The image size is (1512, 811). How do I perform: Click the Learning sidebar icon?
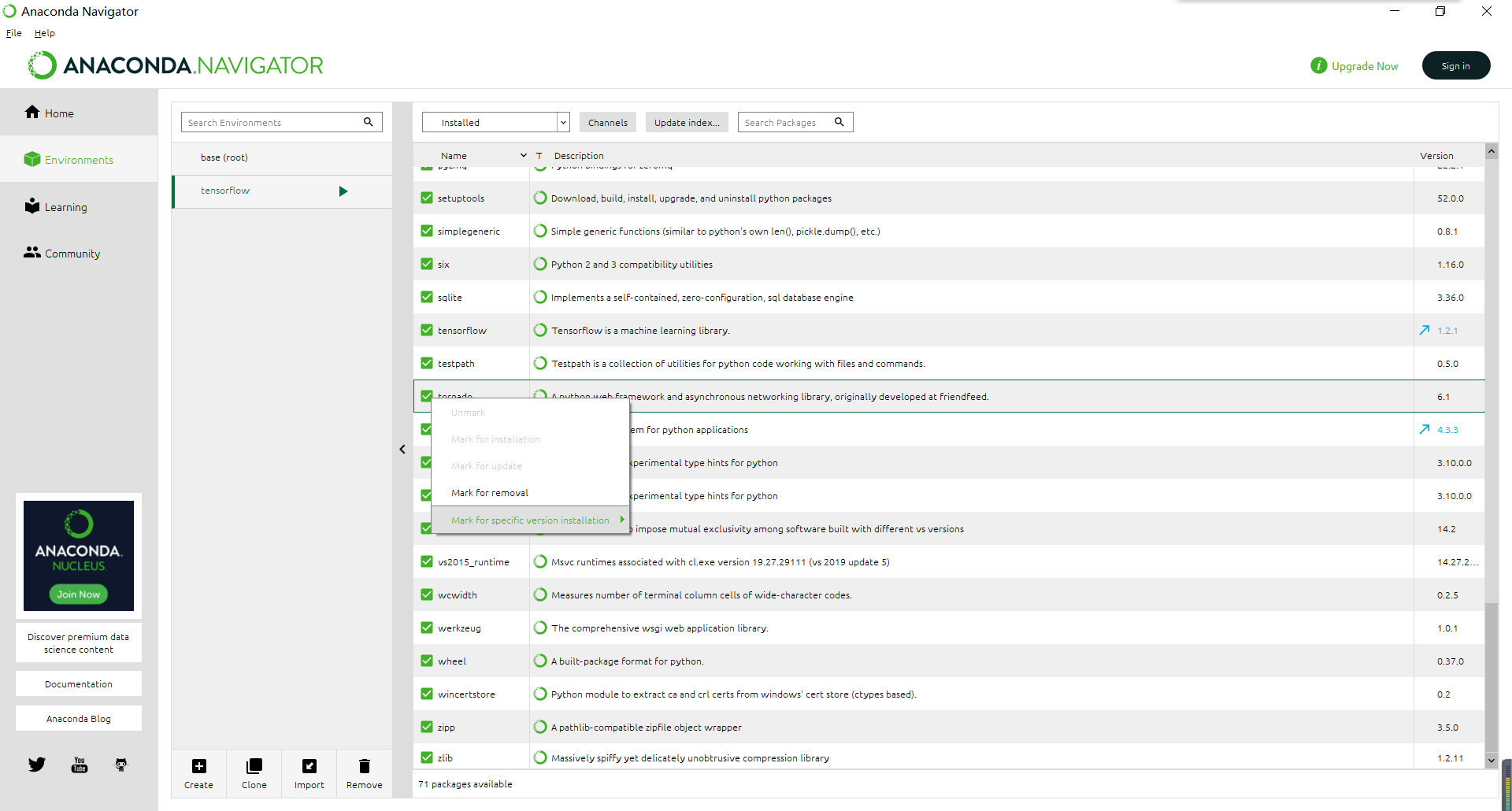coord(31,206)
